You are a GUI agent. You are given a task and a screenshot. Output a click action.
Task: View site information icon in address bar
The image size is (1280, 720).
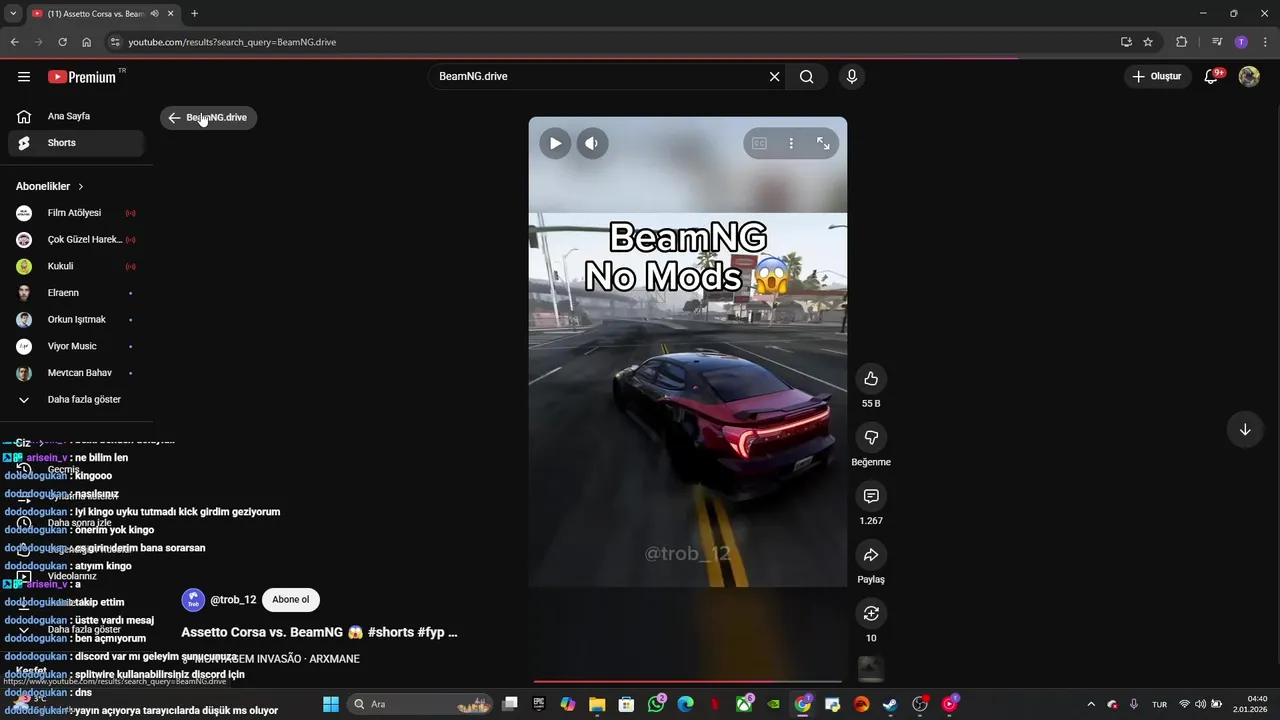point(115,42)
